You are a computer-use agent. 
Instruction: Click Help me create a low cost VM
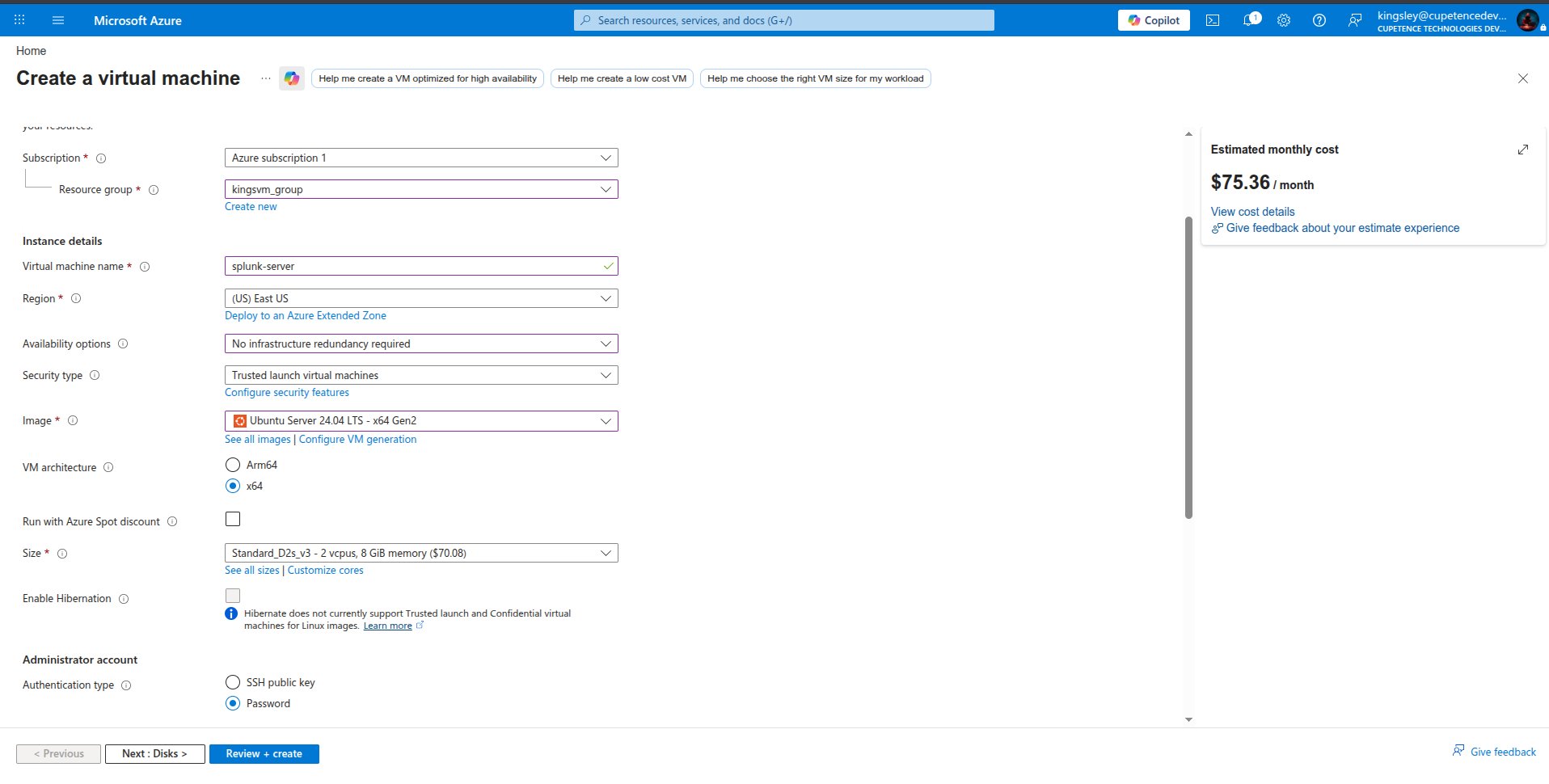coord(622,78)
